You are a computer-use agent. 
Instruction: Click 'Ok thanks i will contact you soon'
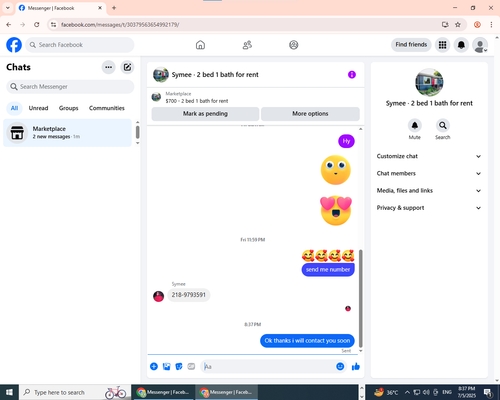coord(307,341)
